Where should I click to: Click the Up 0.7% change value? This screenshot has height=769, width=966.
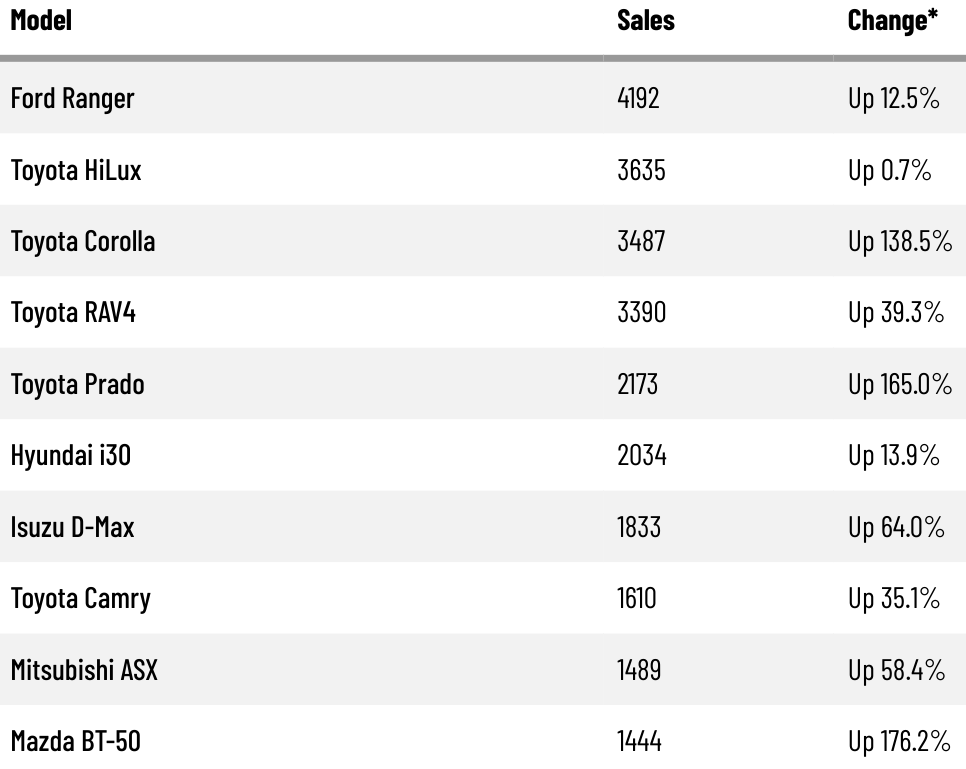890,170
